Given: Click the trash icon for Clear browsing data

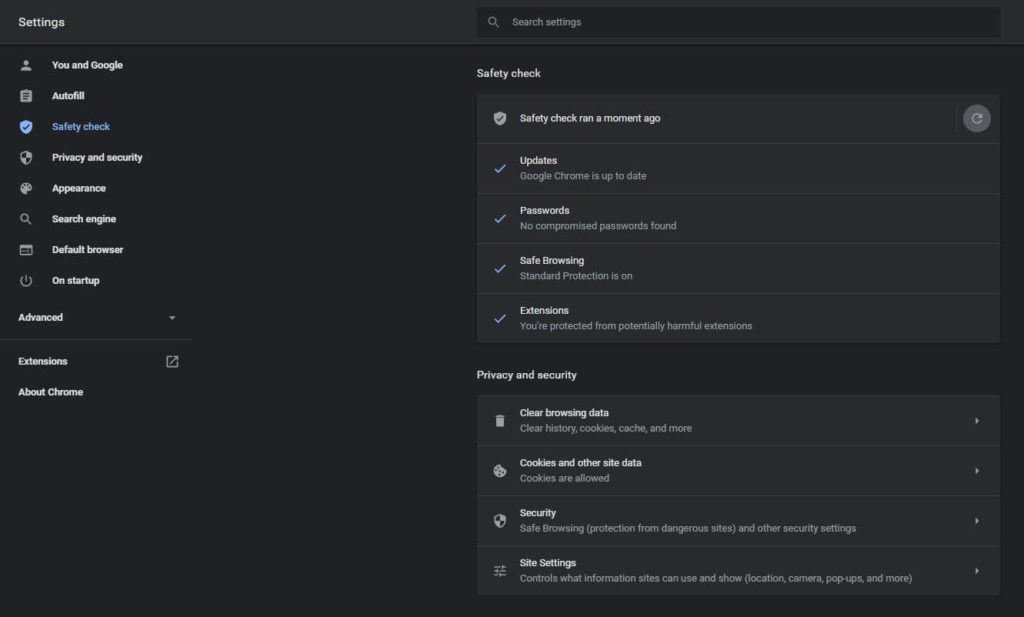Looking at the screenshot, I should tap(500, 421).
